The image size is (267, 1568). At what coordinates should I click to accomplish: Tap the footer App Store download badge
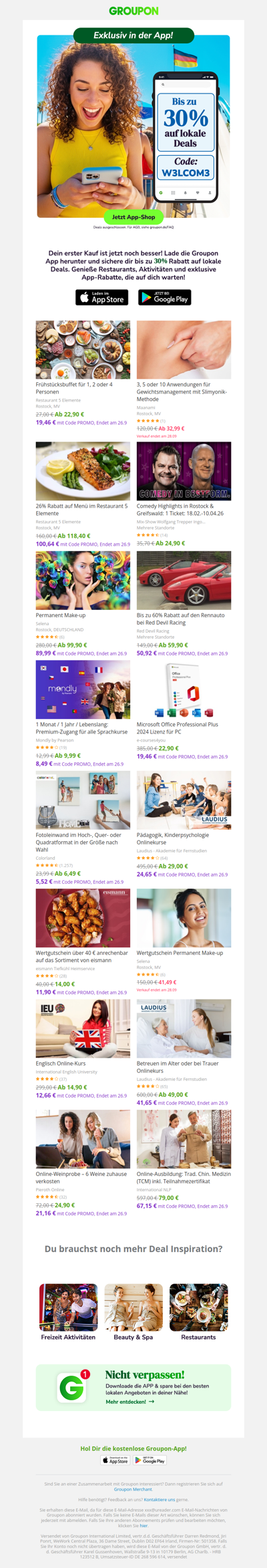[115, 1460]
